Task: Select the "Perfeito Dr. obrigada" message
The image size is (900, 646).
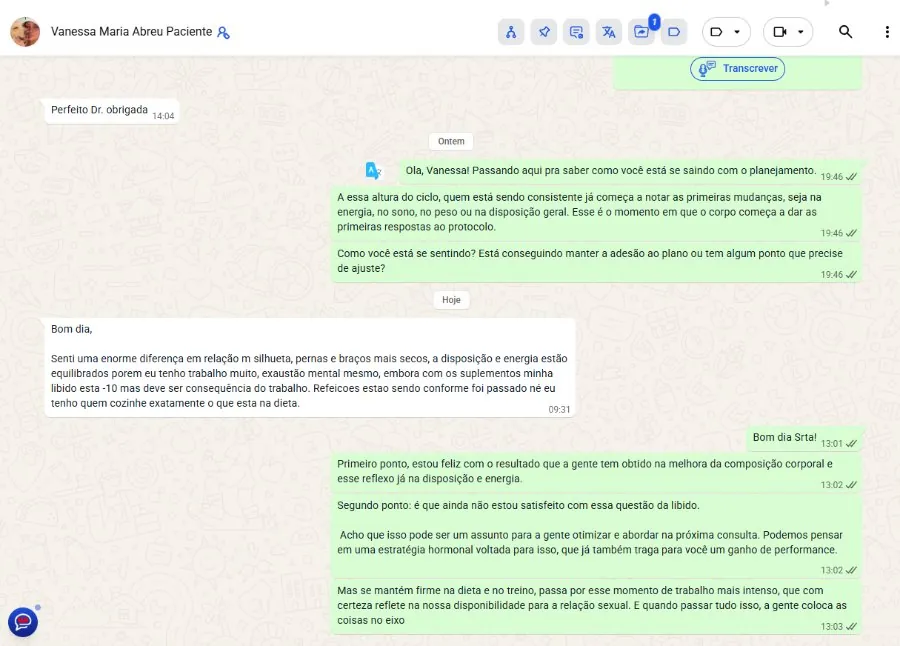Action: [112, 111]
